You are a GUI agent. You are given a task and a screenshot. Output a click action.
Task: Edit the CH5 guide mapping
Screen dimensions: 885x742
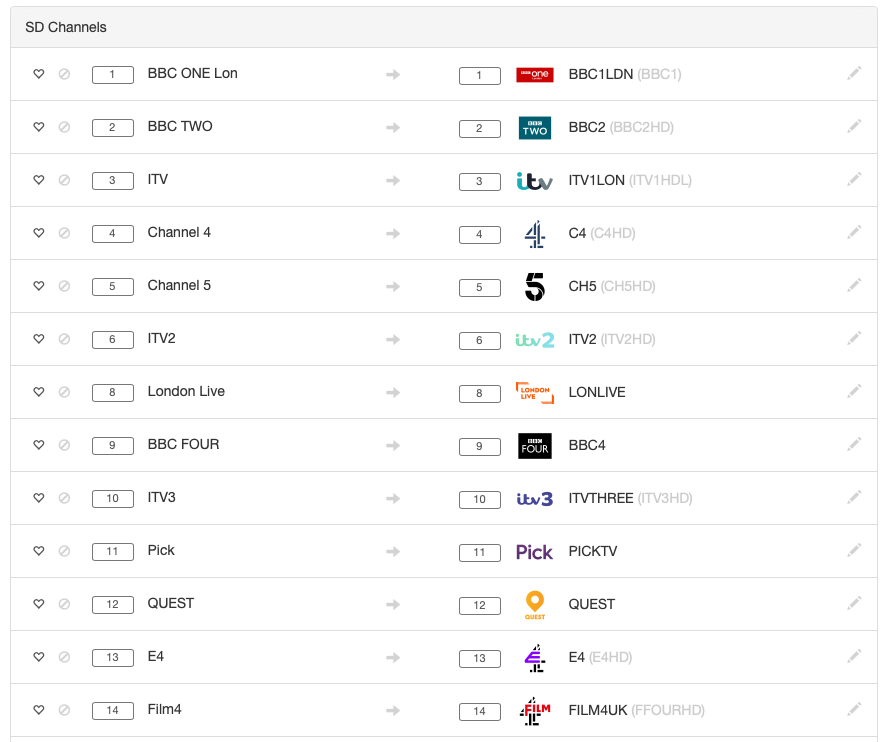click(853, 286)
